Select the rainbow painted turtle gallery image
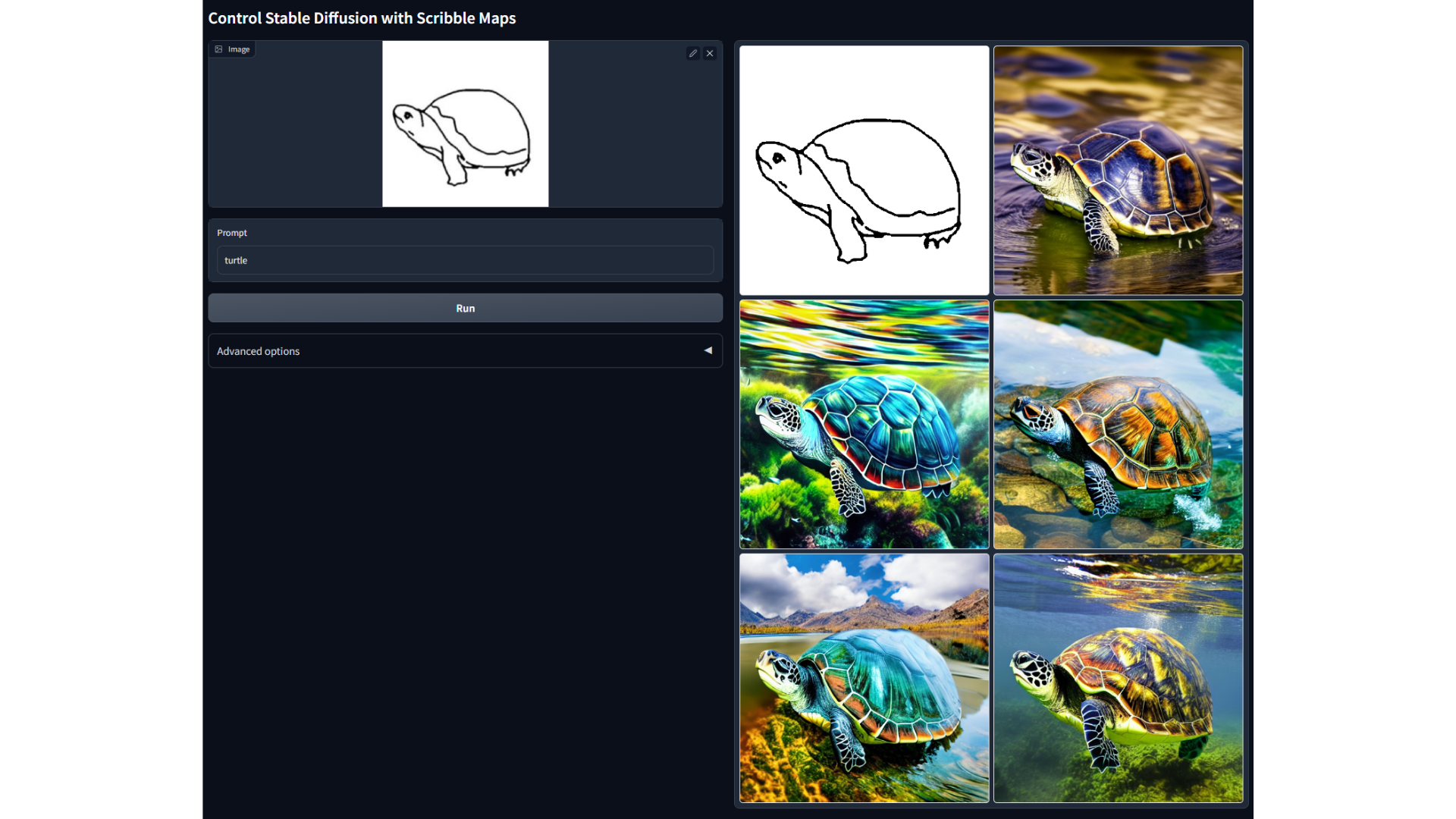Image resolution: width=1456 pixels, height=819 pixels. pyautogui.click(x=864, y=424)
